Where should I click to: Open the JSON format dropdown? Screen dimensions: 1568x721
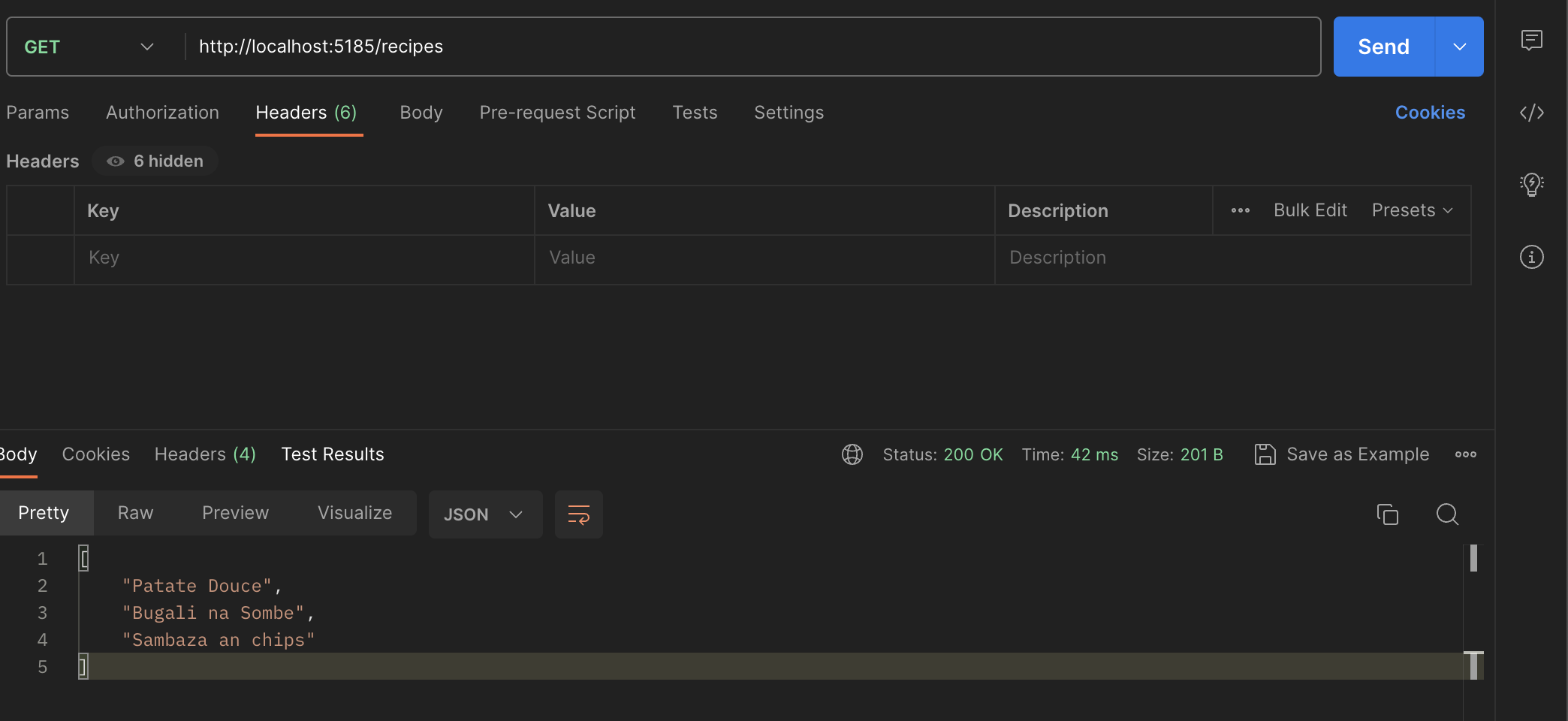pos(485,514)
